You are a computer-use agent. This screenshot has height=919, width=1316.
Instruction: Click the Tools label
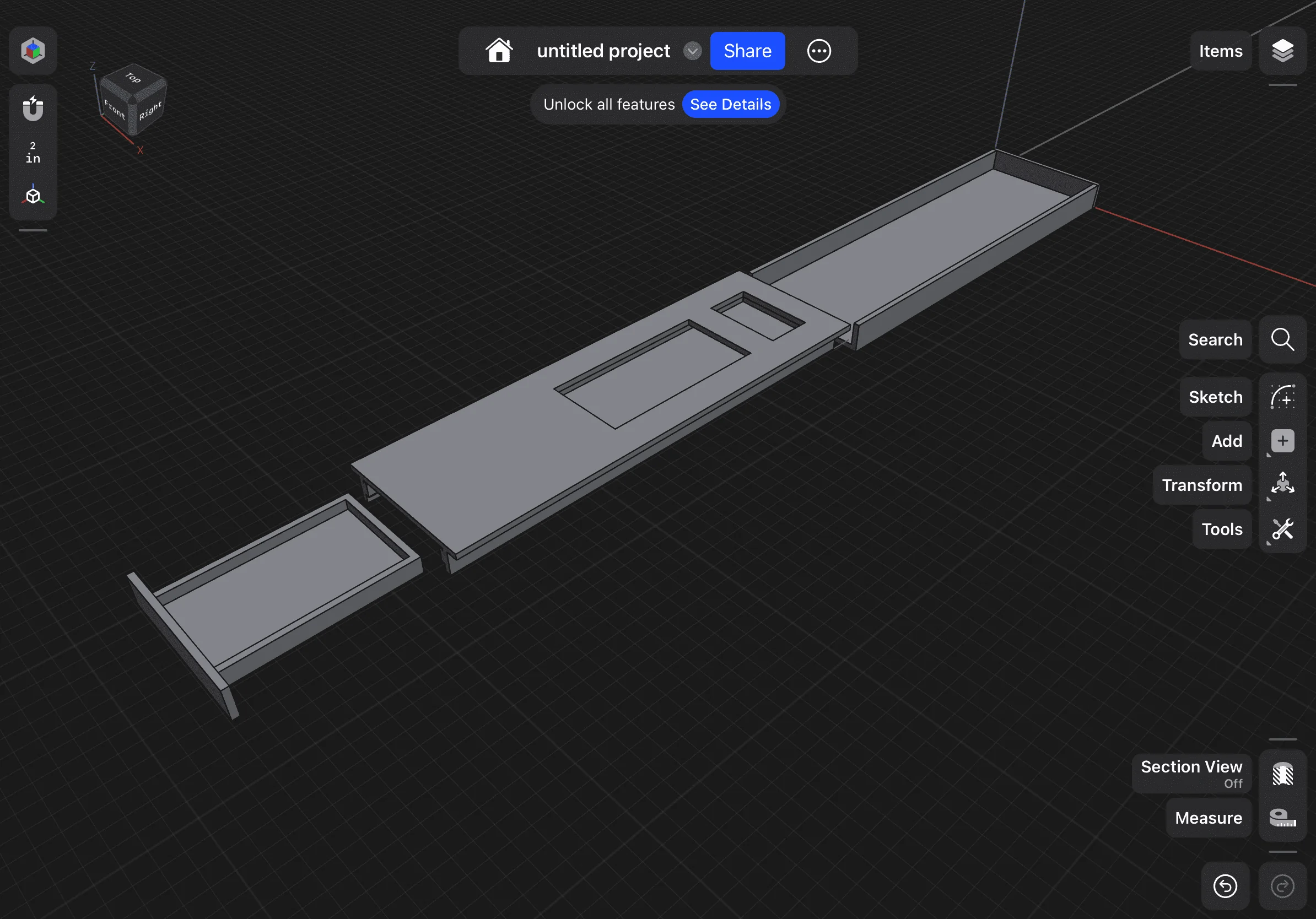(1221, 529)
